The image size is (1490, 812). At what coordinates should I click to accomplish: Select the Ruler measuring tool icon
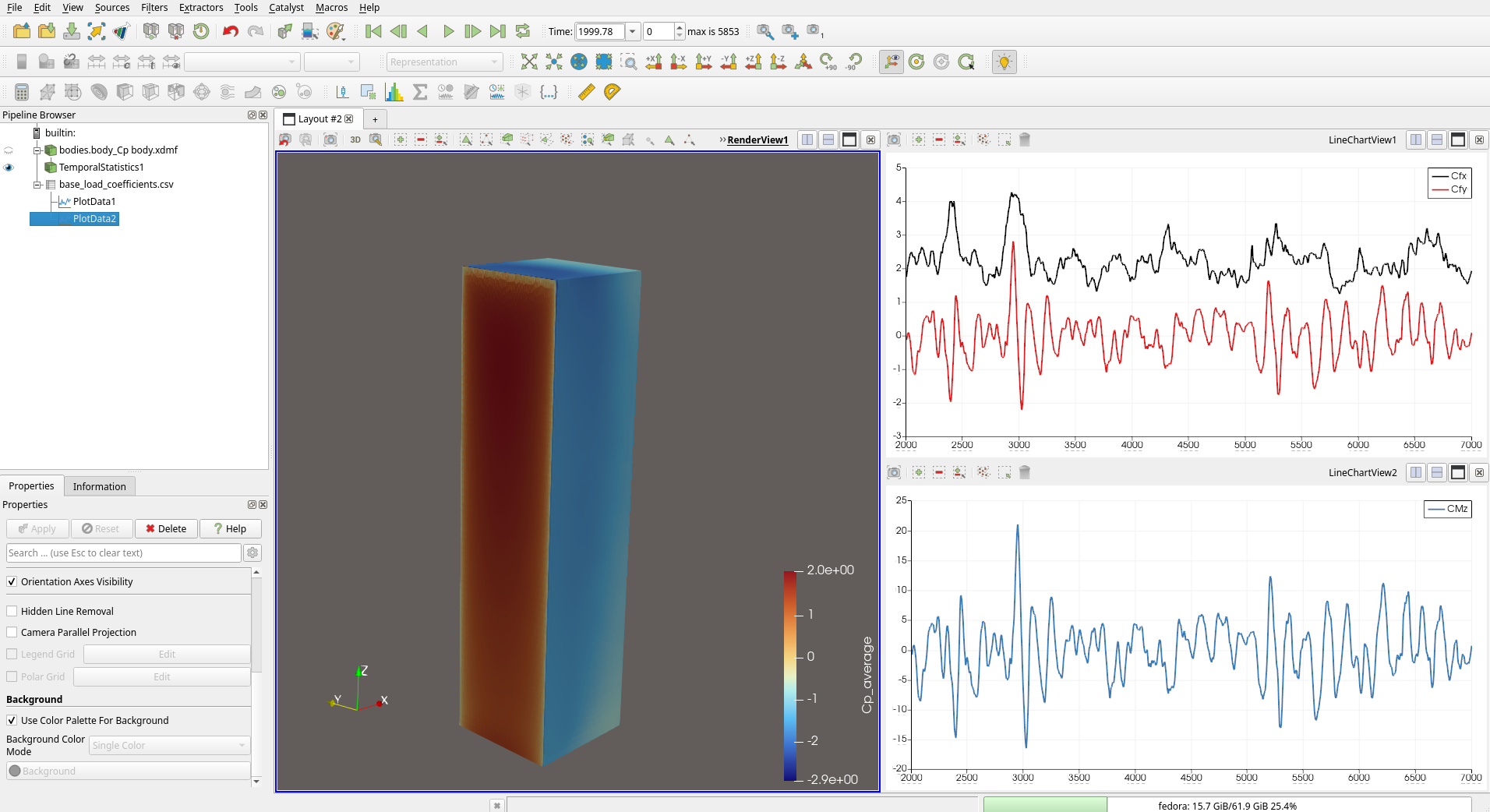click(587, 92)
